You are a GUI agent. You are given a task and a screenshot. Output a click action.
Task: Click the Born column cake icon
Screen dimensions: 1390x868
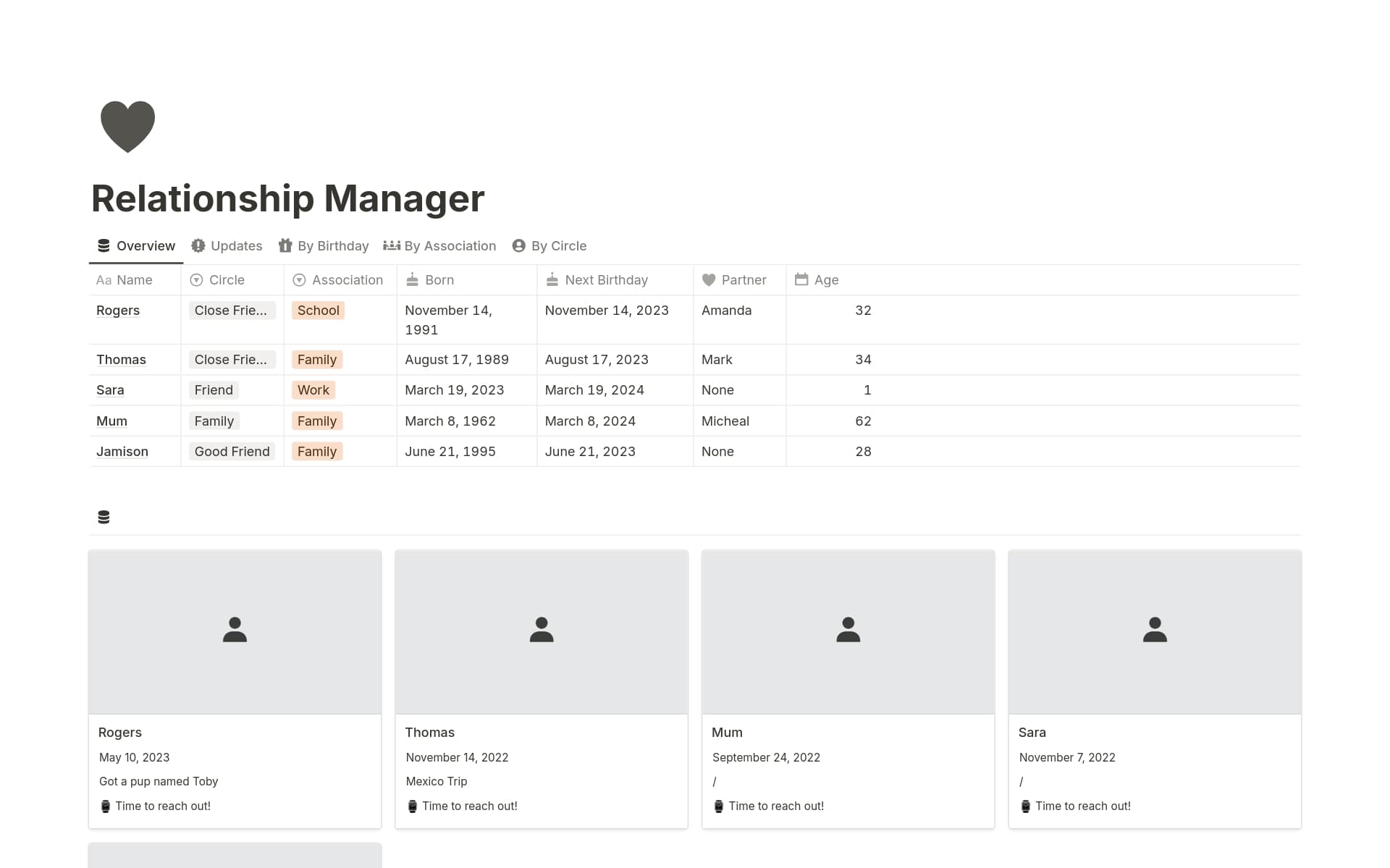(x=412, y=279)
